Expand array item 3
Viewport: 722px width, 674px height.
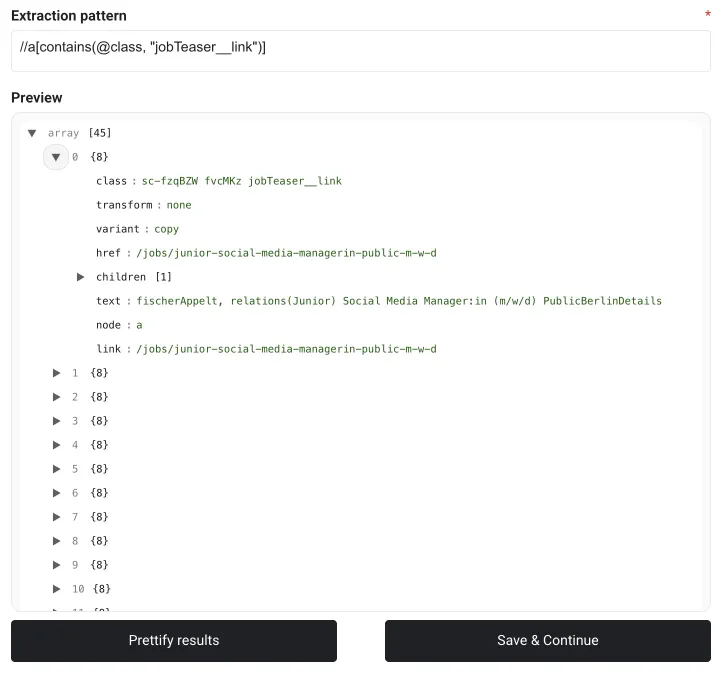57,421
